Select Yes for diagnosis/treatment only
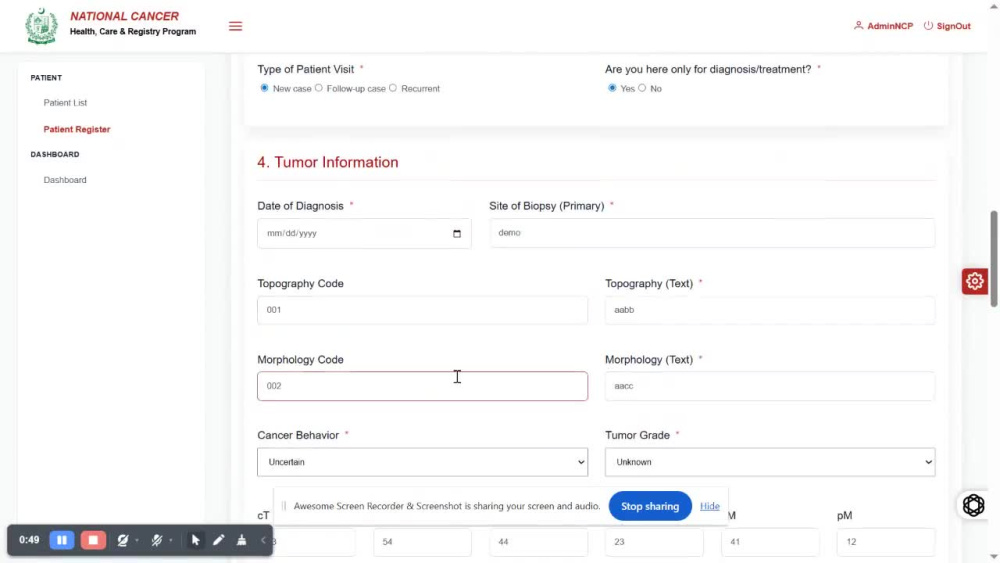The height and width of the screenshot is (563, 1000). (x=612, y=88)
